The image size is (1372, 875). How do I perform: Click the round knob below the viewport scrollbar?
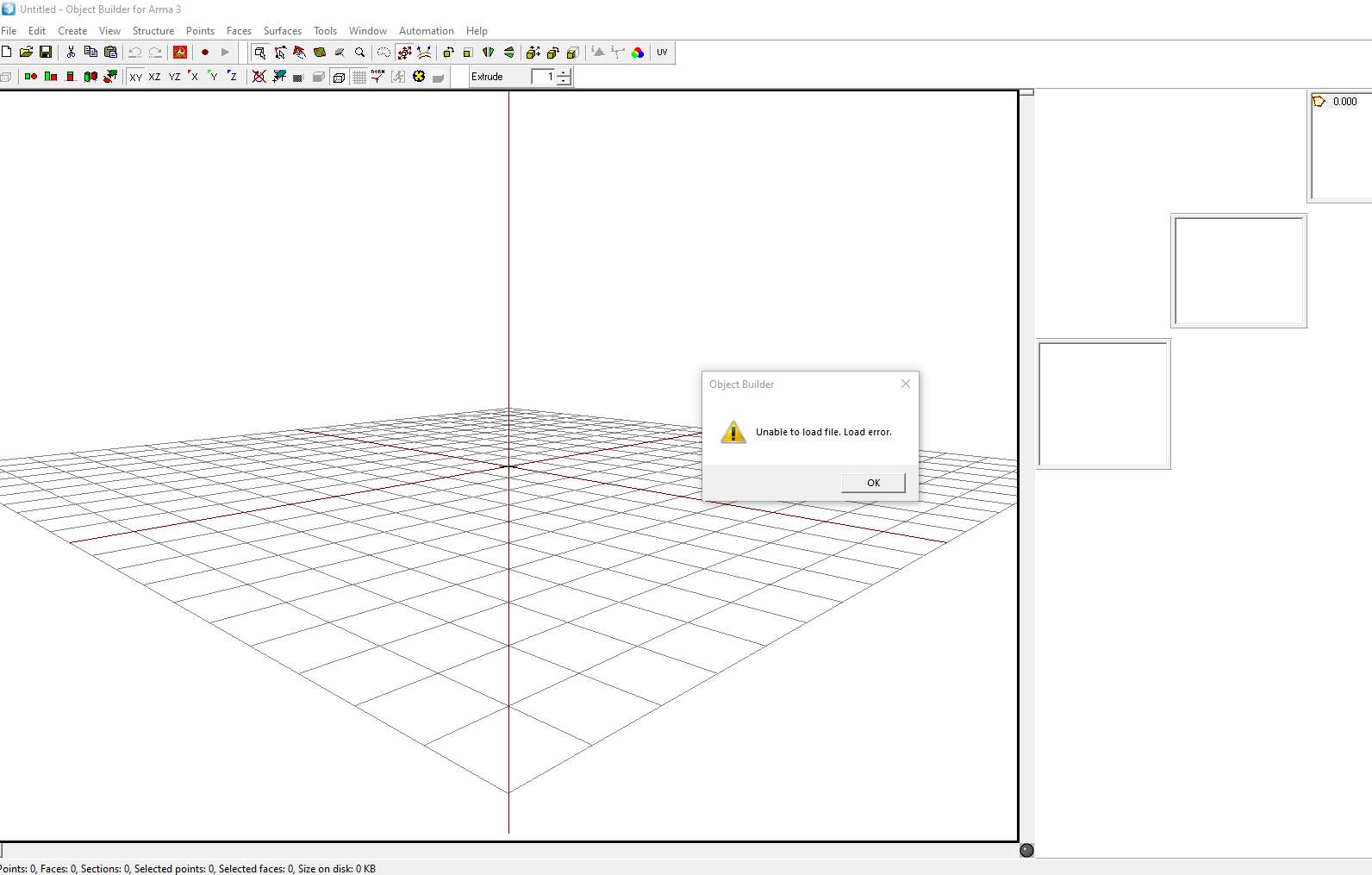click(1026, 850)
